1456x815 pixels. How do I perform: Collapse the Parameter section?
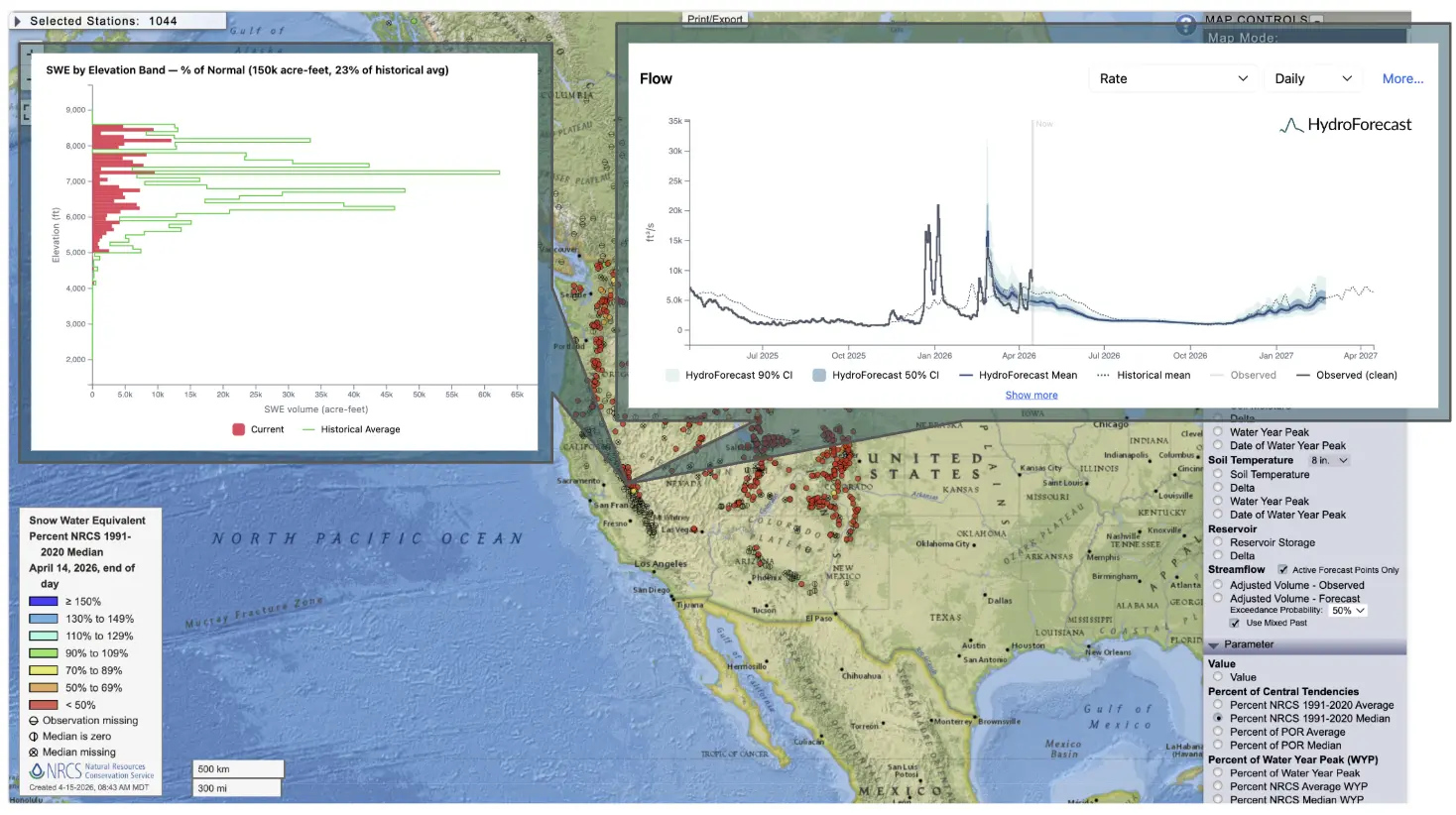click(1213, 644)
